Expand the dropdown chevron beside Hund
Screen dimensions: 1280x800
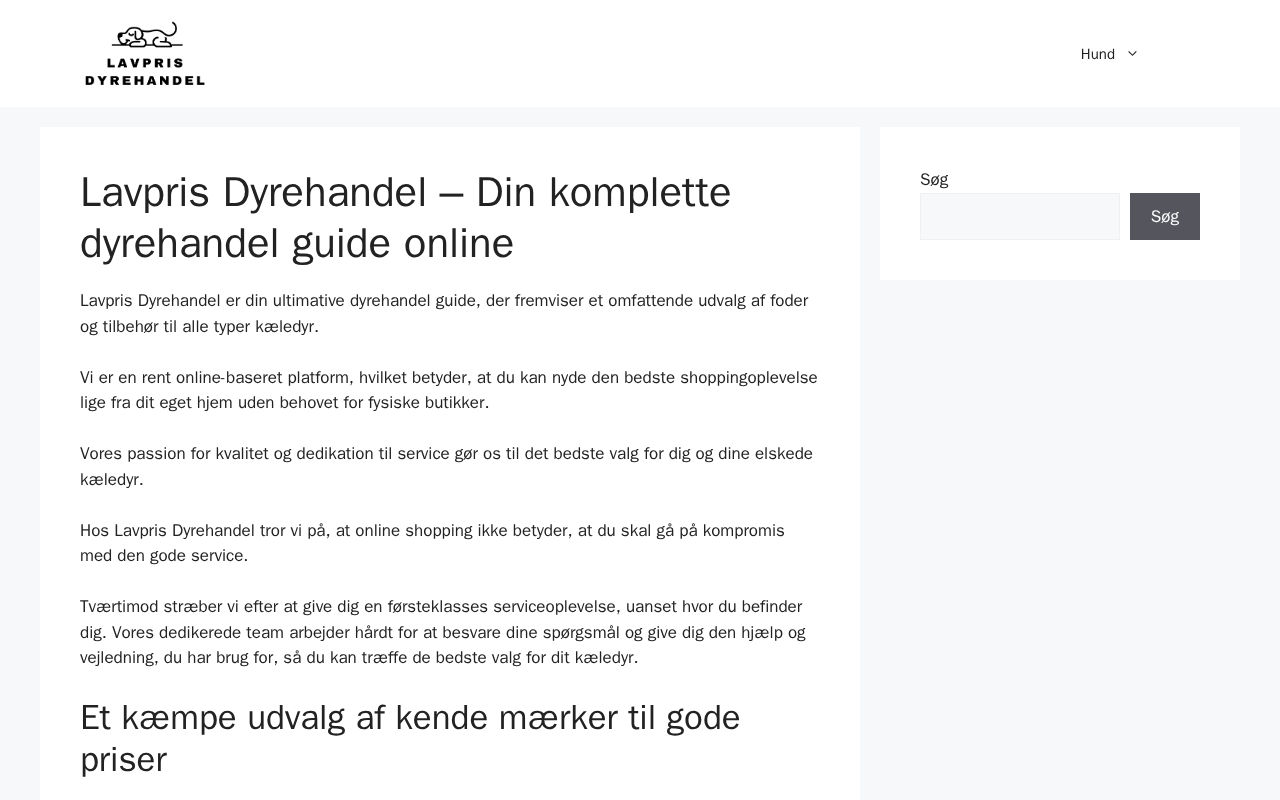point(1132,54)
